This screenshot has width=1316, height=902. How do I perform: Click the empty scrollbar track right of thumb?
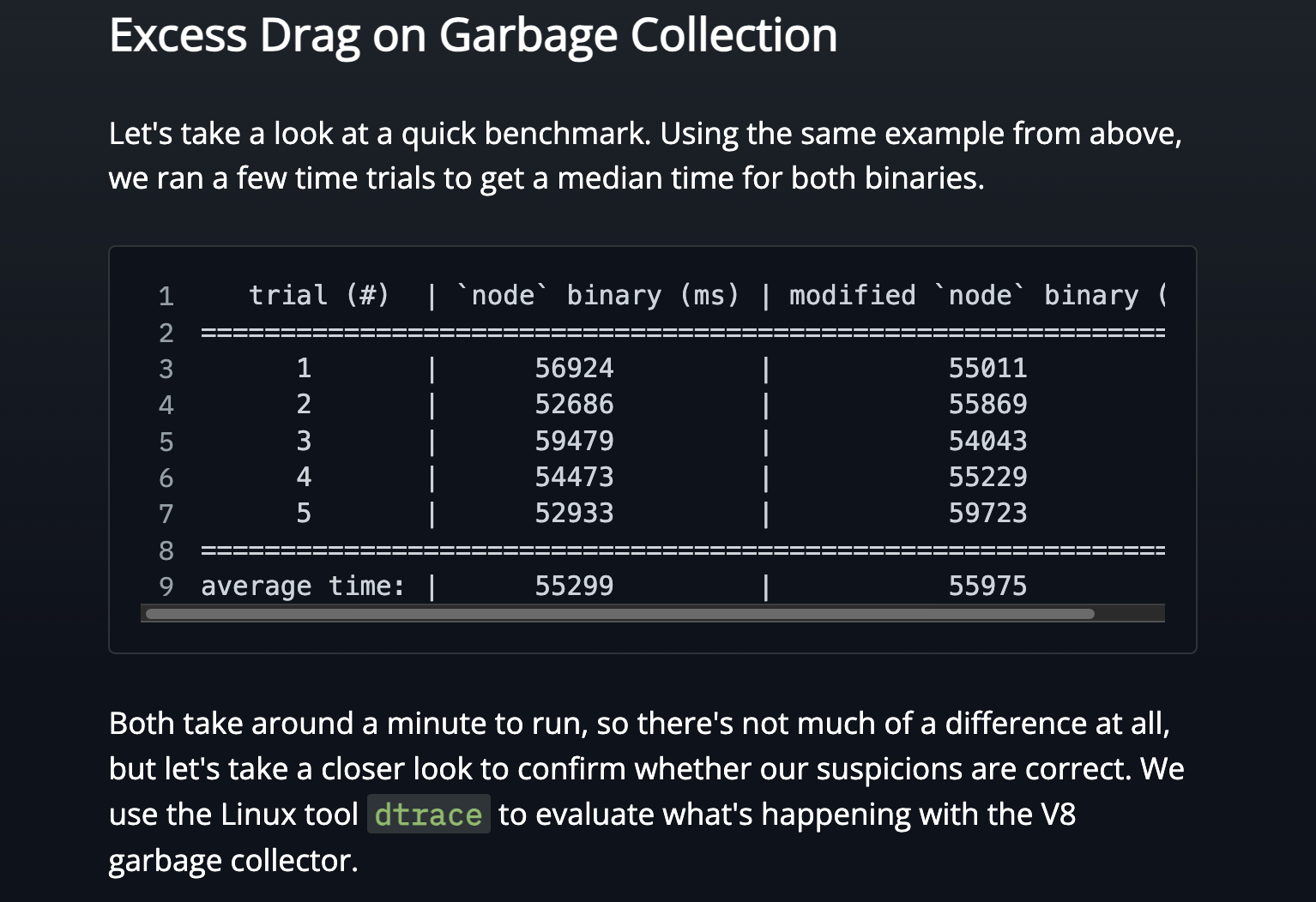pos(1129,614)
